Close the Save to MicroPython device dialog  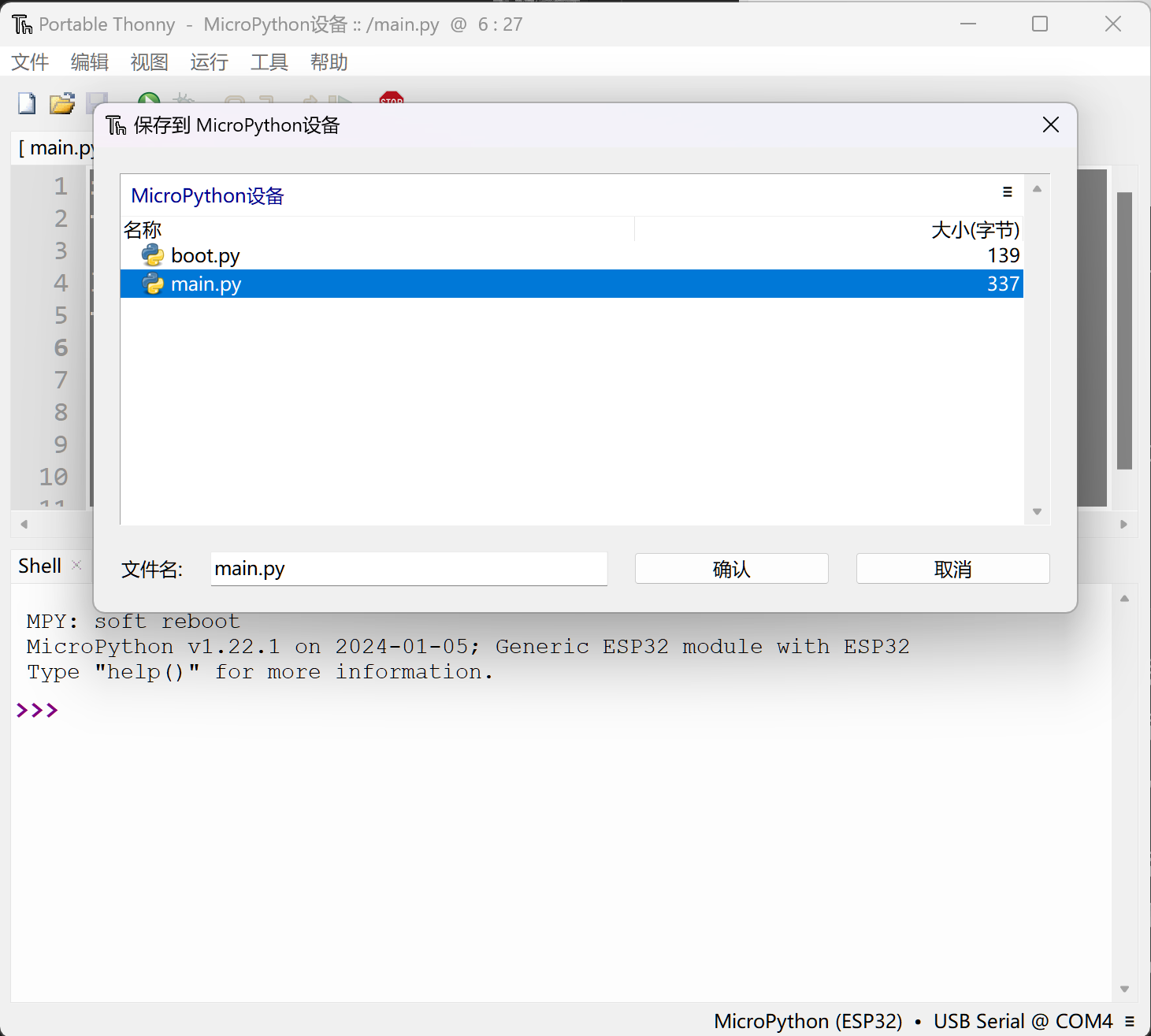[1051, 124]
